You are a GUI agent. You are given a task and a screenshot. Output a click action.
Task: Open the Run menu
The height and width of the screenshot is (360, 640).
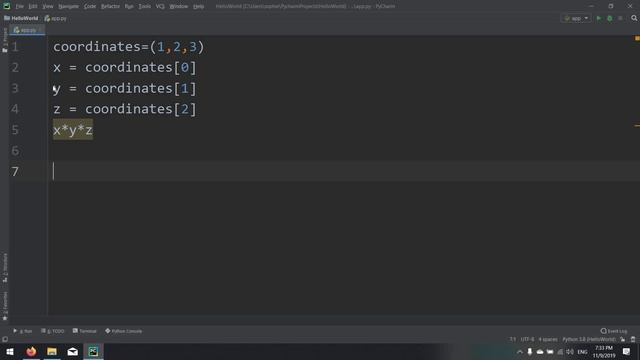129,7
